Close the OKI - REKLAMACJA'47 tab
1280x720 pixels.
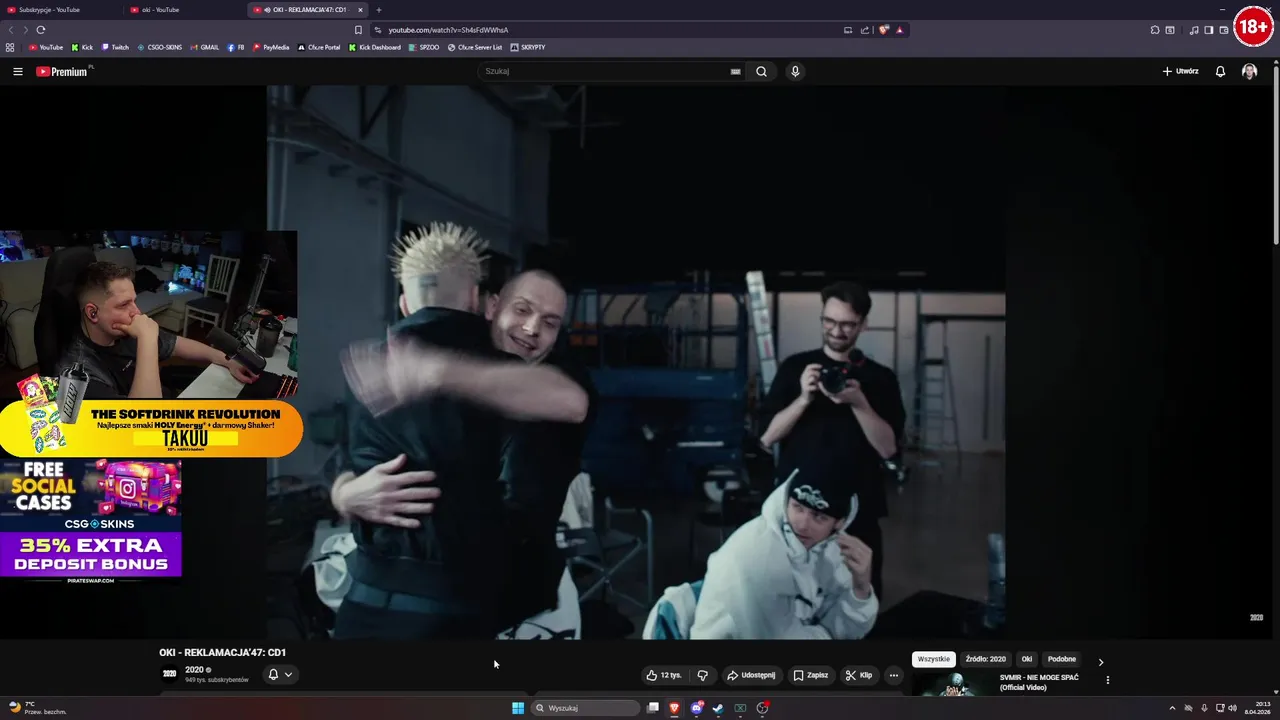click(361, 10)
